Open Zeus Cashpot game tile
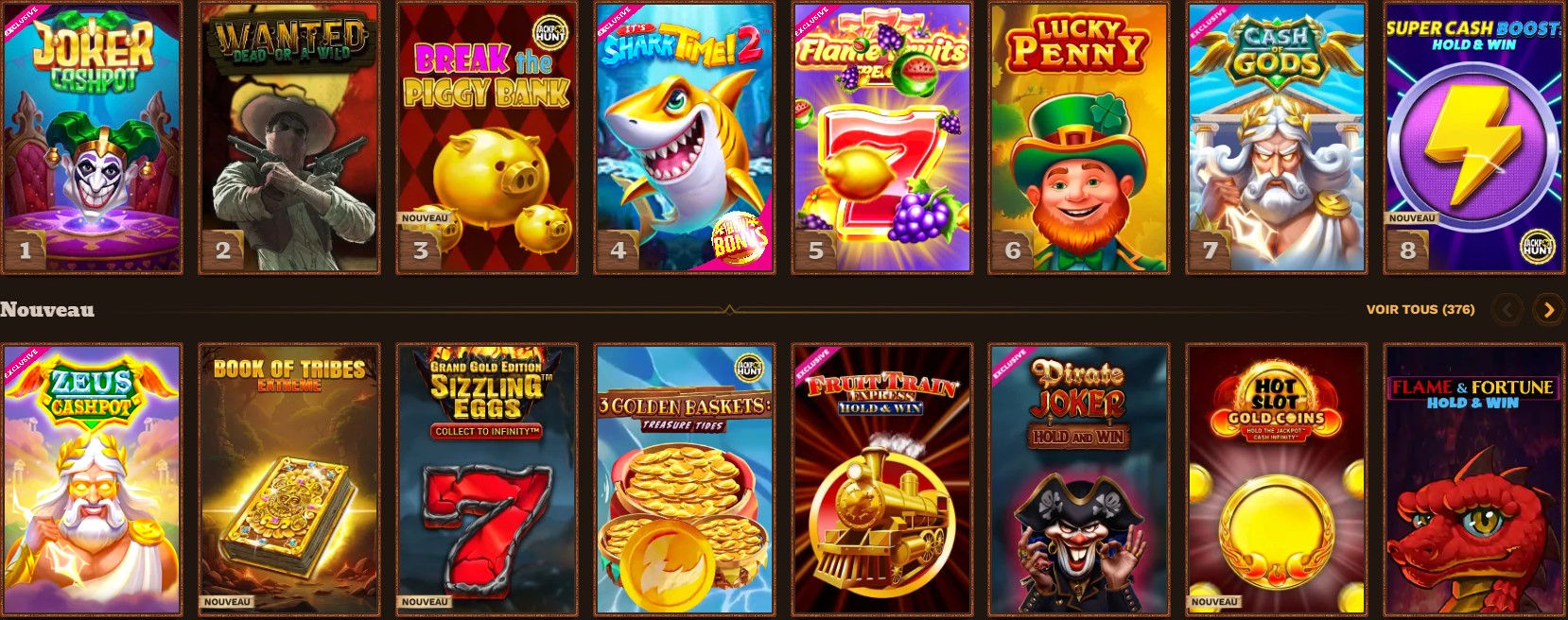Viewport: 1568px width, 620px height. coord(91,480)
